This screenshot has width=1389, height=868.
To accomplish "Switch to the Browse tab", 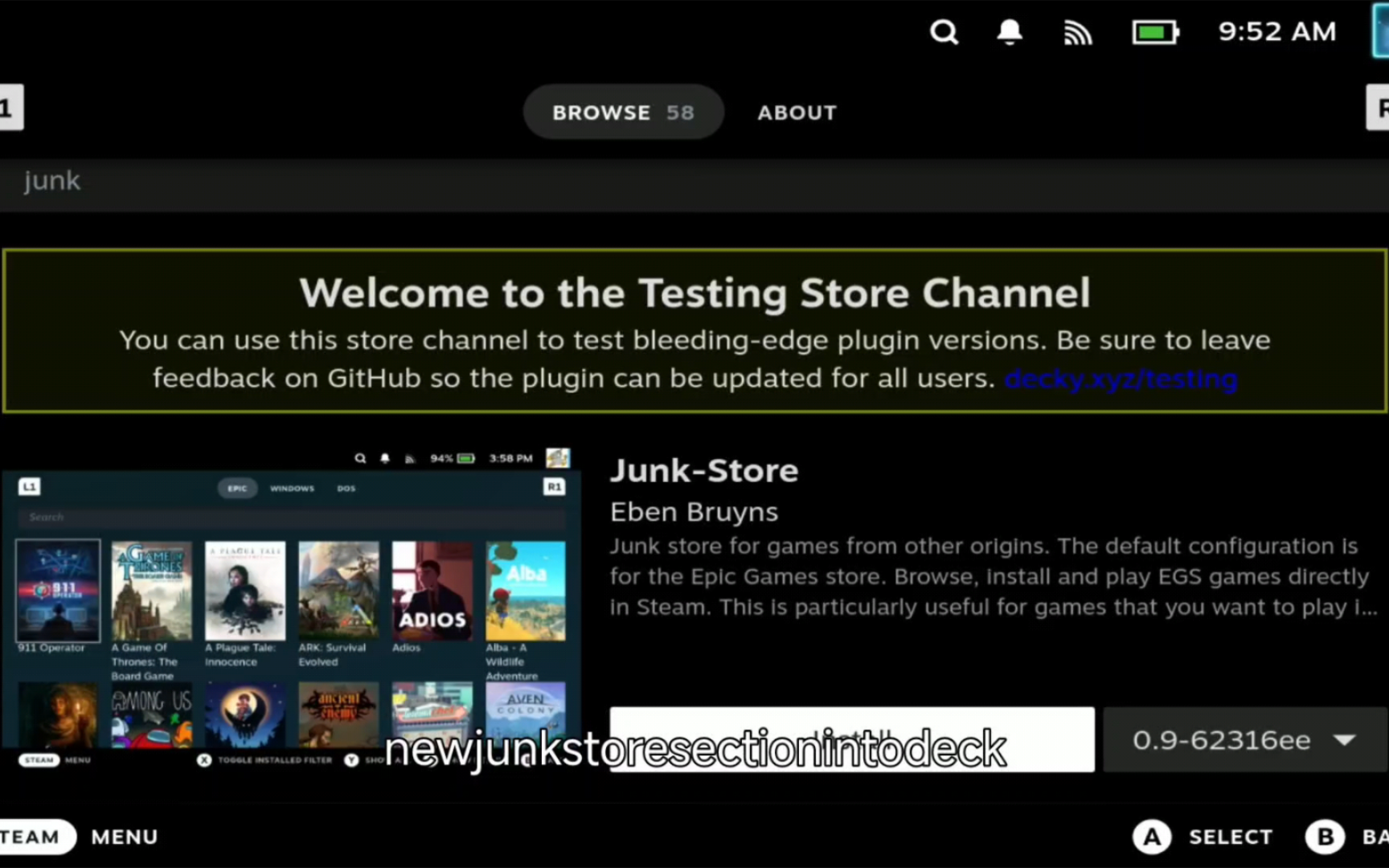I will pos(623,112).
